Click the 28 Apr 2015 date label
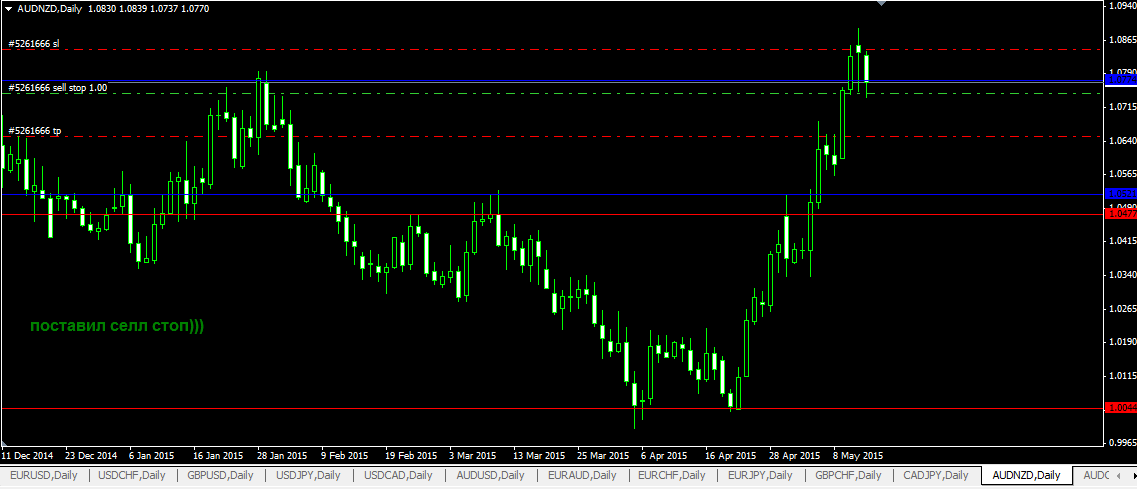Viewport: 1137px width, 489px height. (x=794, y=456)
